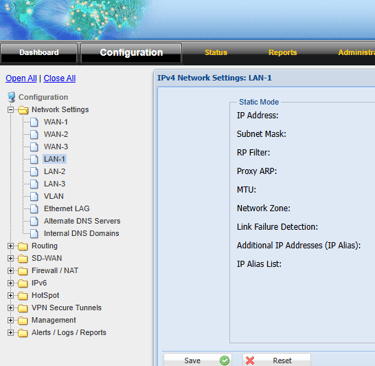
Task: Click the Save button
Action: click(197, 360)
